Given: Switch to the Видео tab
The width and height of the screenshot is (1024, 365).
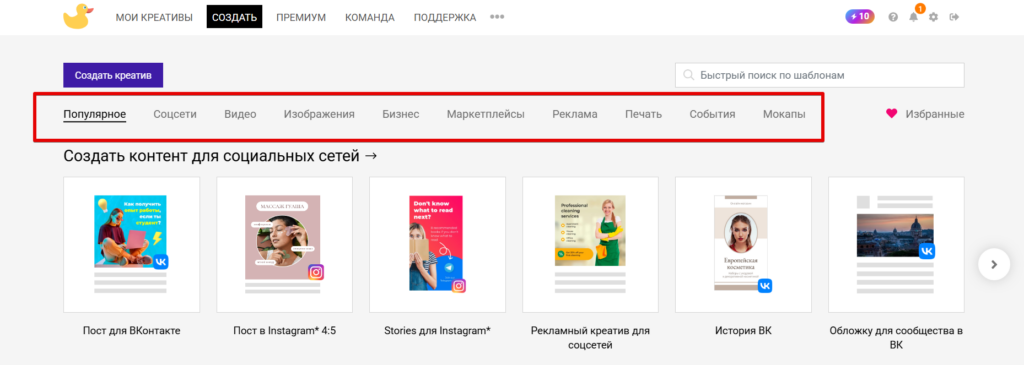Looking at the screenshot, I should [x=240, y=114].
